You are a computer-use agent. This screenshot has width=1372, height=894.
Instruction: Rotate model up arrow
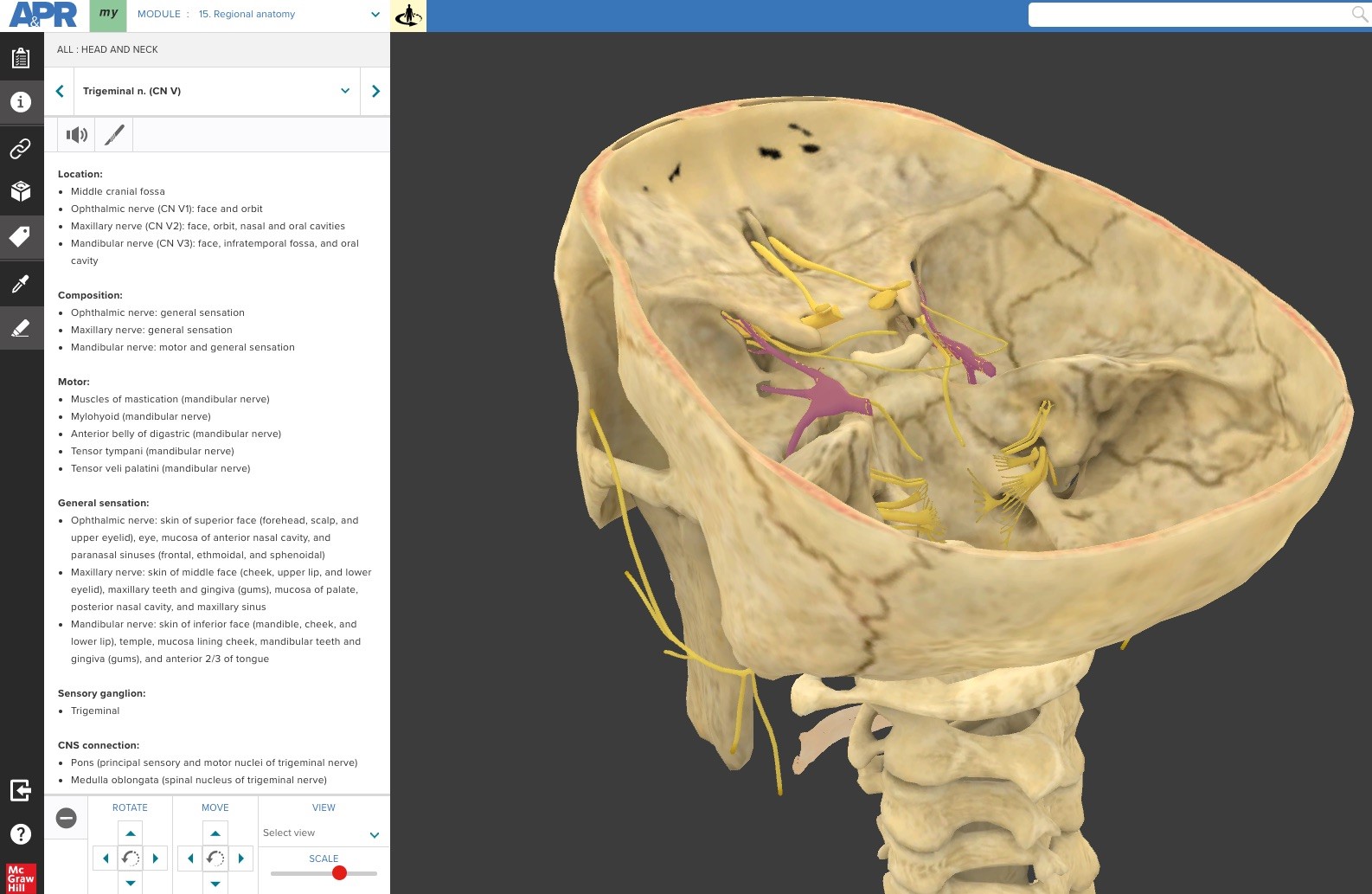[x=131, y=833]
